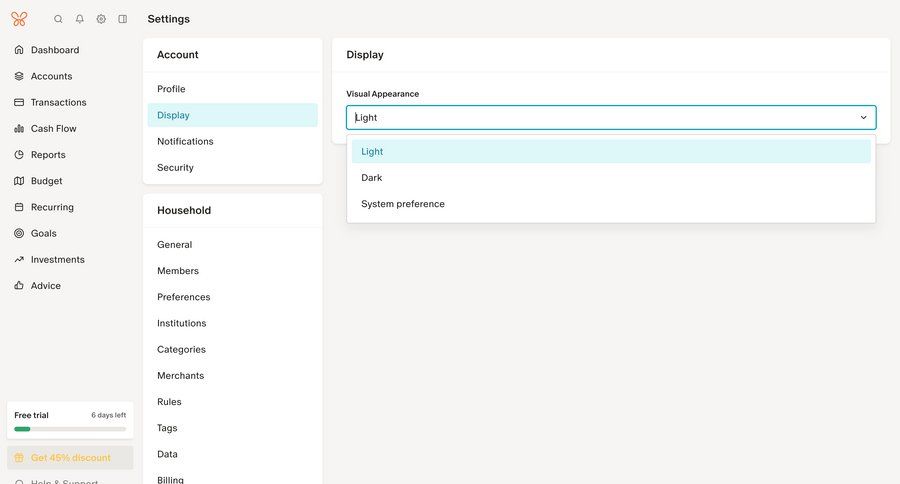The height and width of the screenshot is (484, 900).
Task: Click the Recurring calendar icon
Action: point(19,207)
